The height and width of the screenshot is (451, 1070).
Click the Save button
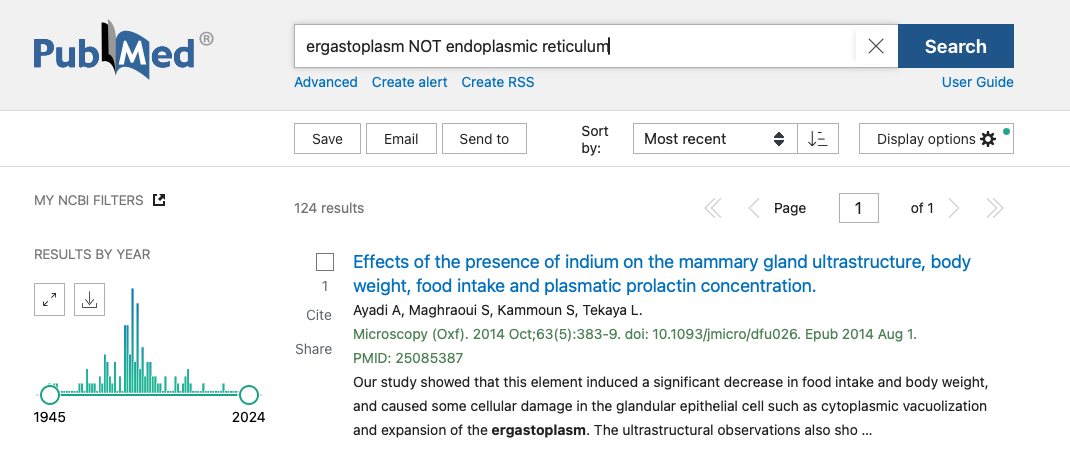click(x=327, y=139)
